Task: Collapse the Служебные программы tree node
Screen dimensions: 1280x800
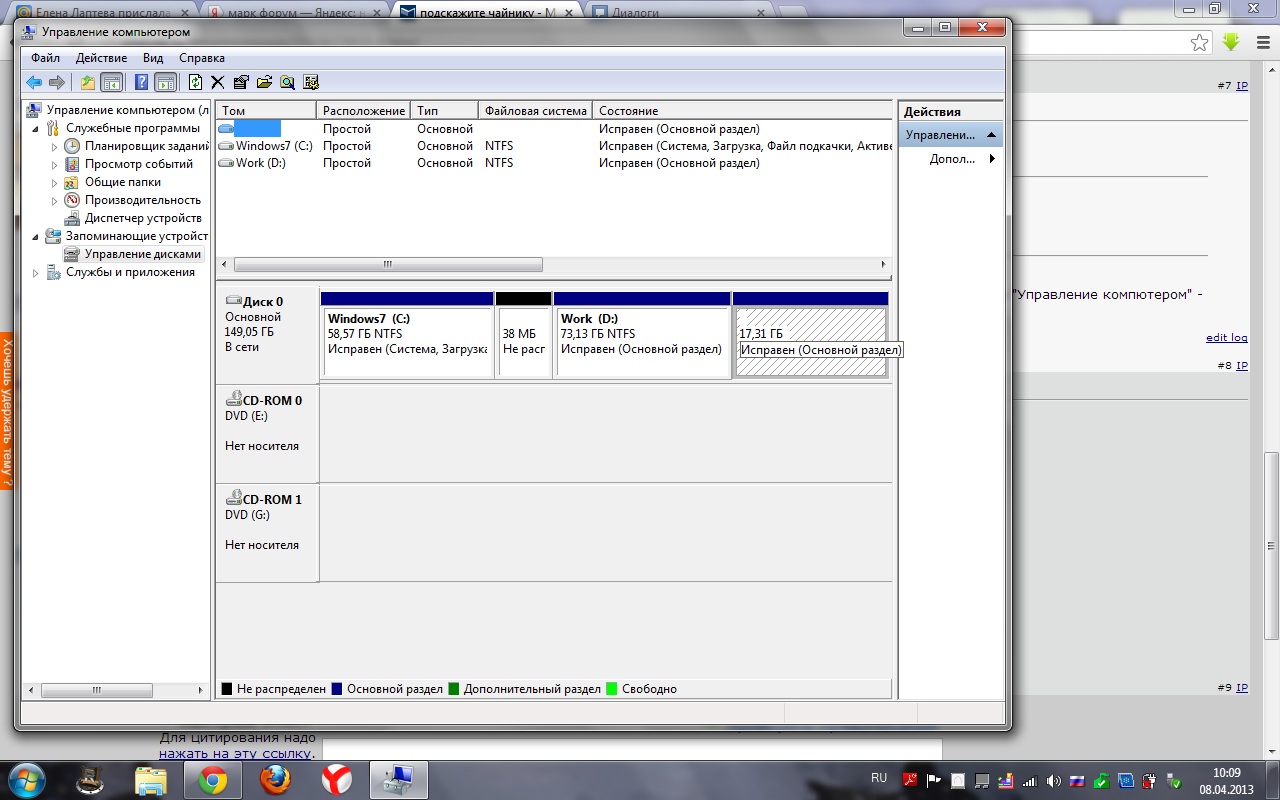Action: 37,129
